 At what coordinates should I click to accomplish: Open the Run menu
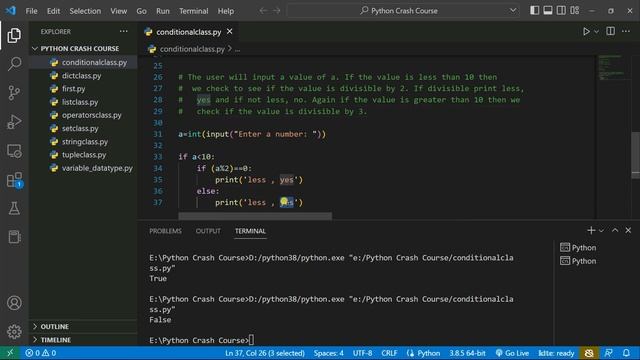point(162,11)
